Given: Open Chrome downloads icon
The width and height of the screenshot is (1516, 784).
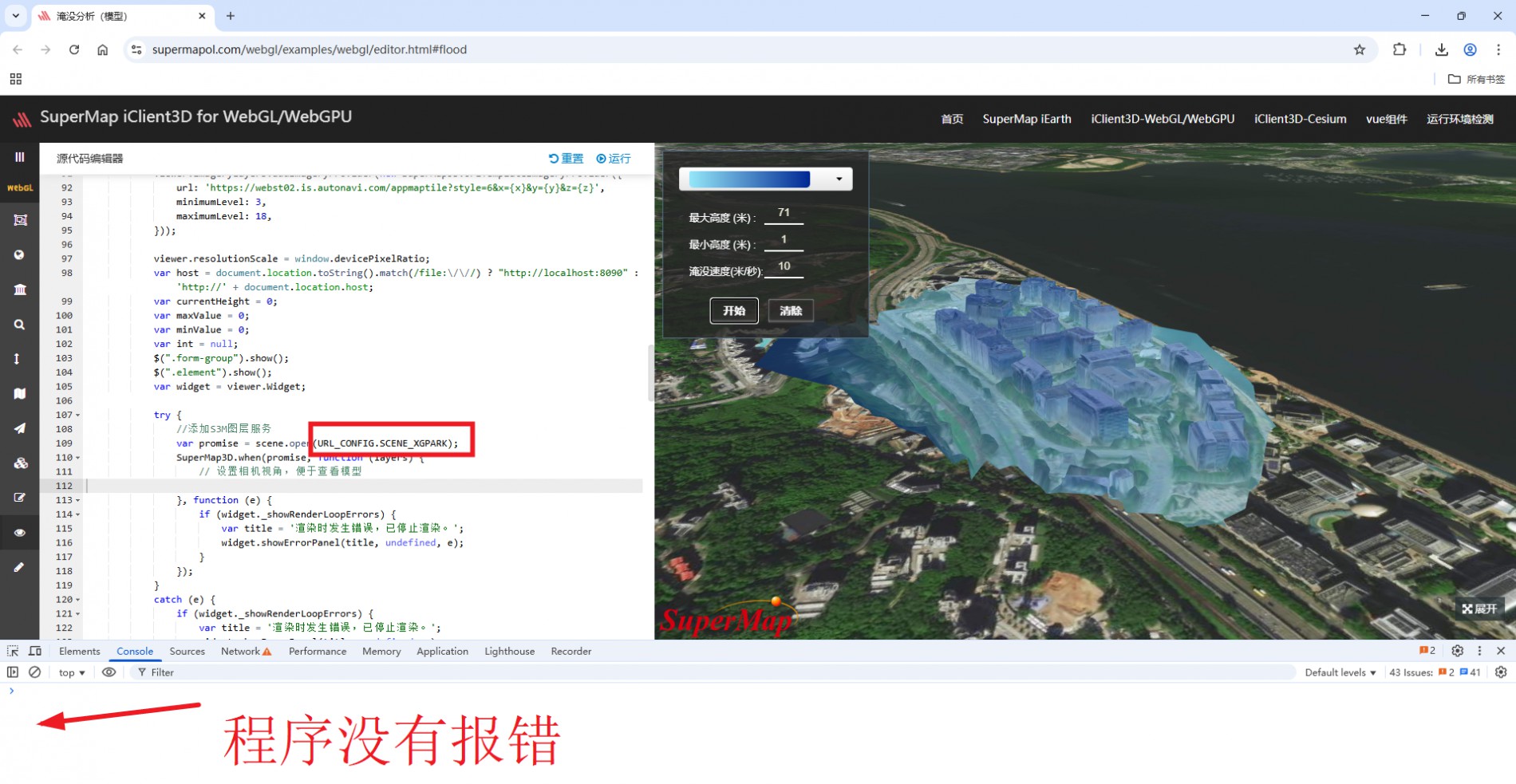Looking at the screenshot, I should tap(1442, 49).
